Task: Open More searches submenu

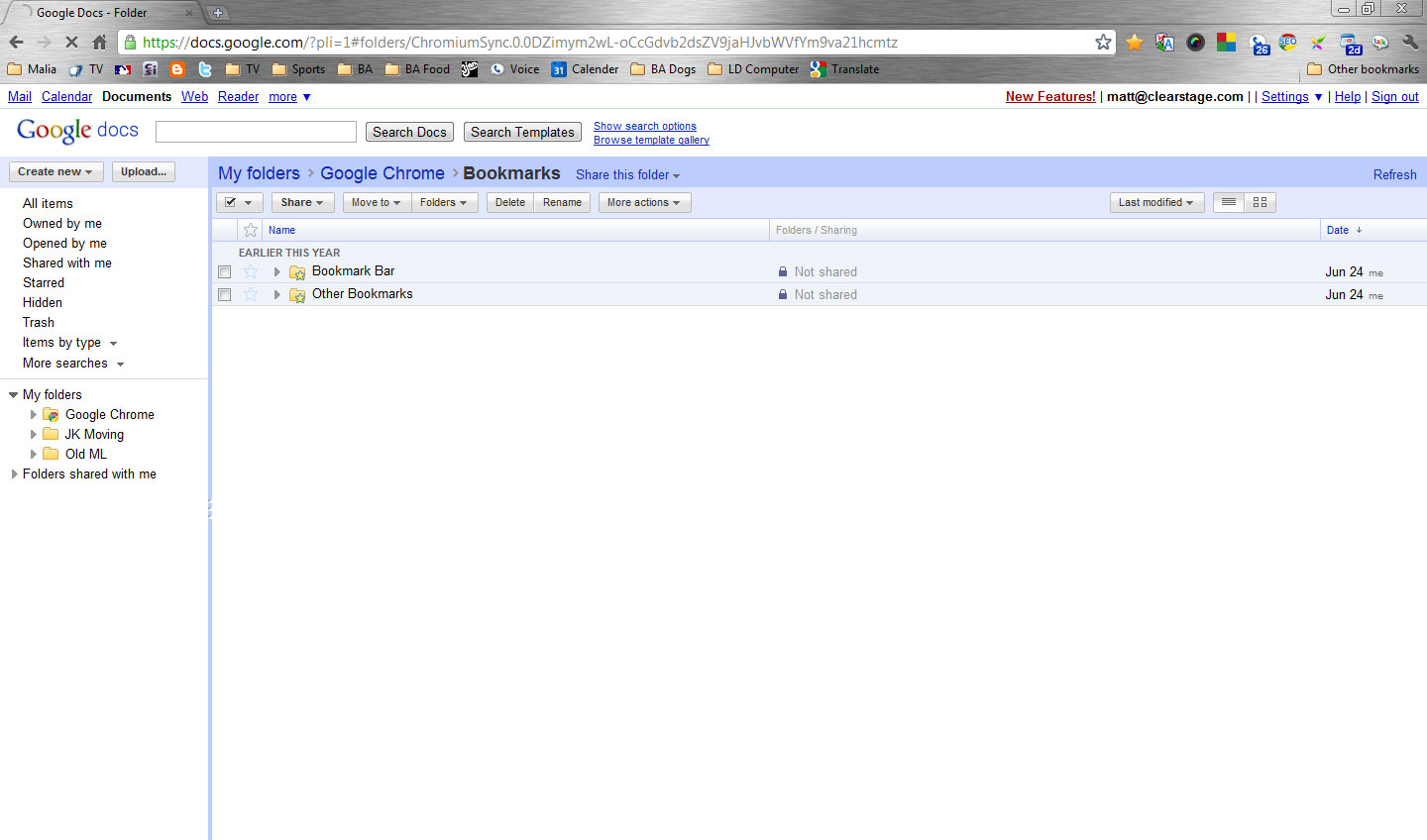Action: pos(73,364)
